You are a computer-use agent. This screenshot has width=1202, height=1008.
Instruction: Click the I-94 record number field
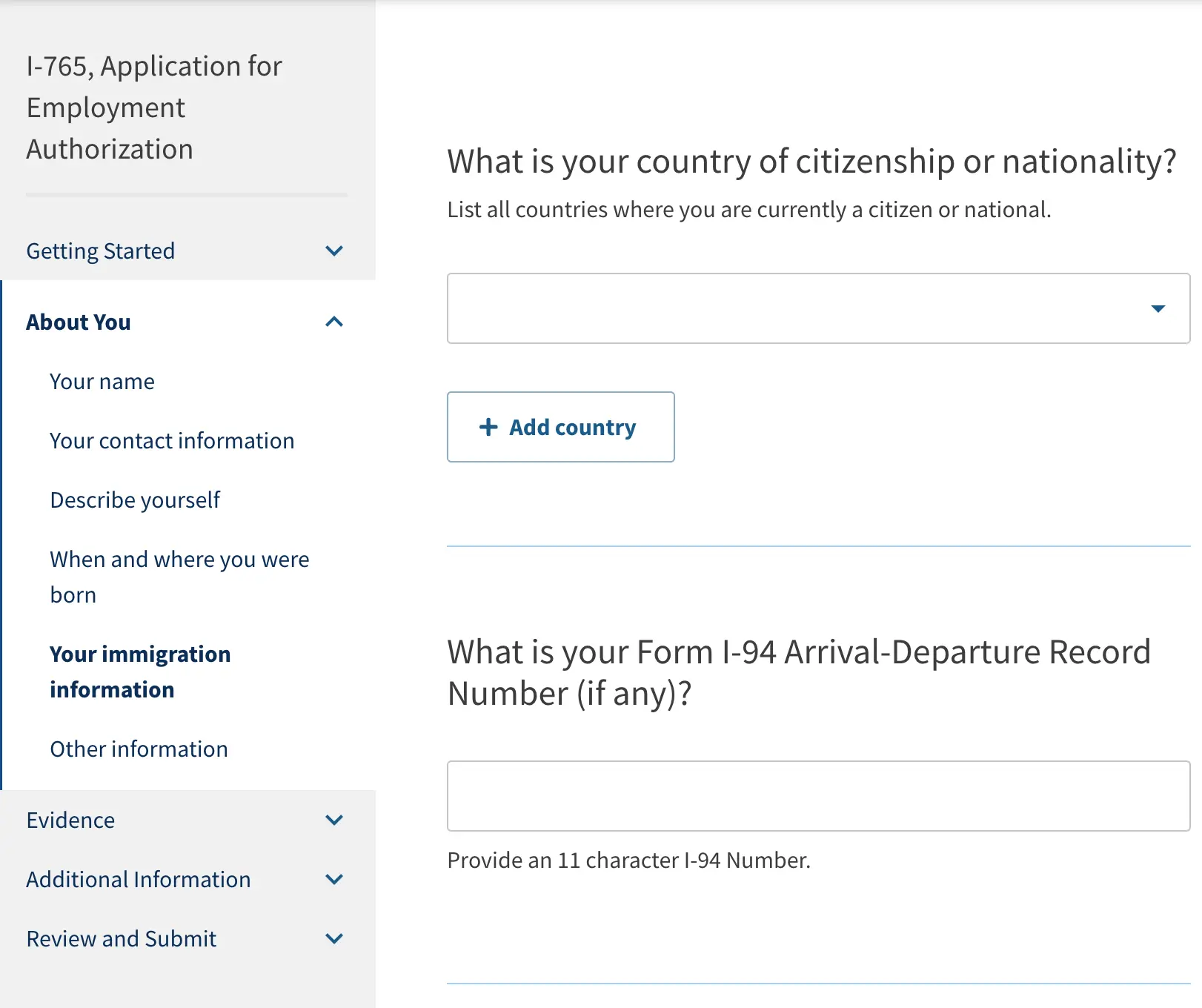pyautogui.click(x=818, y=796)
